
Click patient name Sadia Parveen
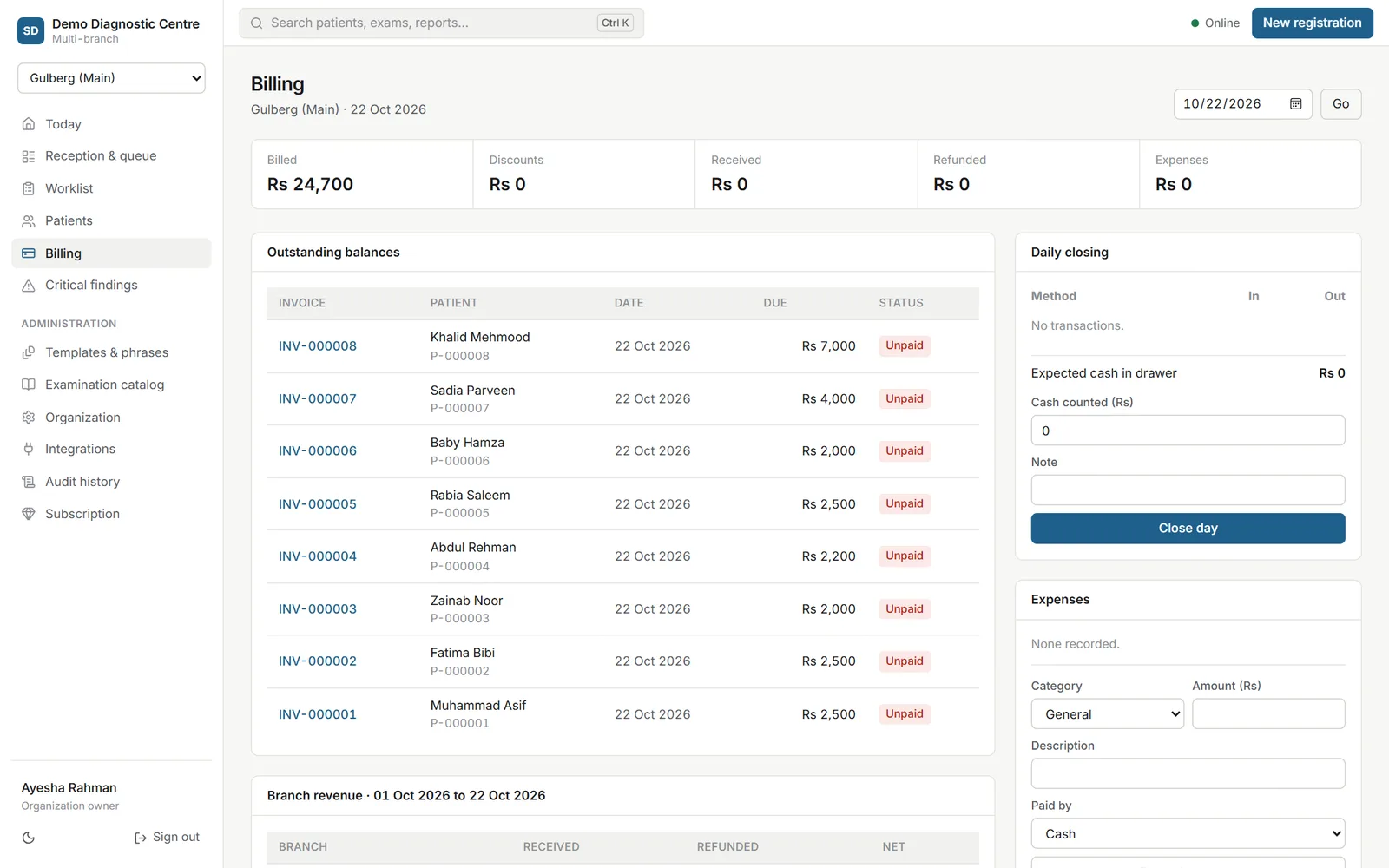(x=472, y=391)
